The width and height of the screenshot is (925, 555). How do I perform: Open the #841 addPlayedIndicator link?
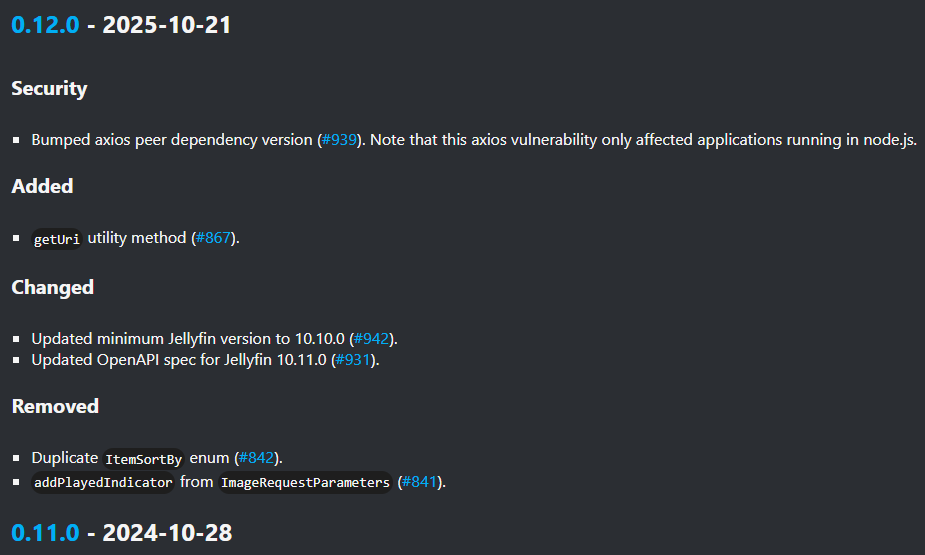420,482
